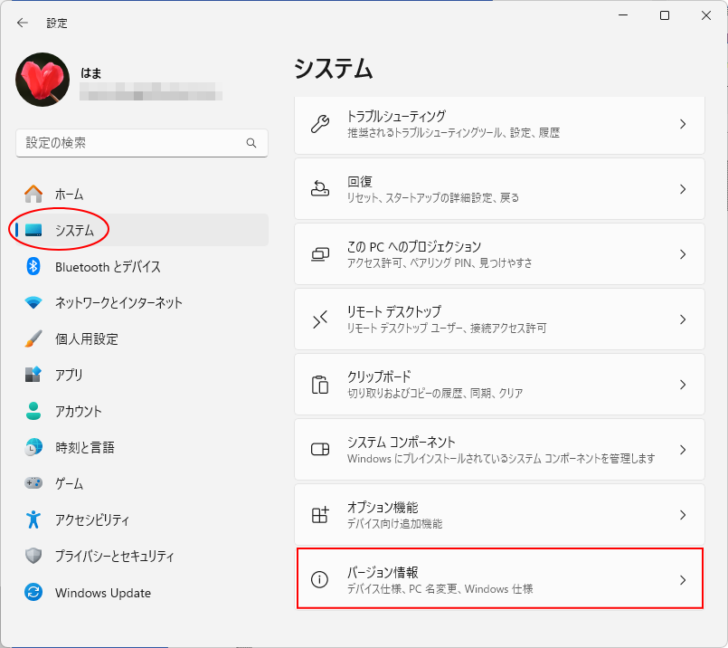Image resolution: width=728 pixels, height=648 pixels.
Task: Click the 時刻と言語 label text
Action: click(84, 447)
